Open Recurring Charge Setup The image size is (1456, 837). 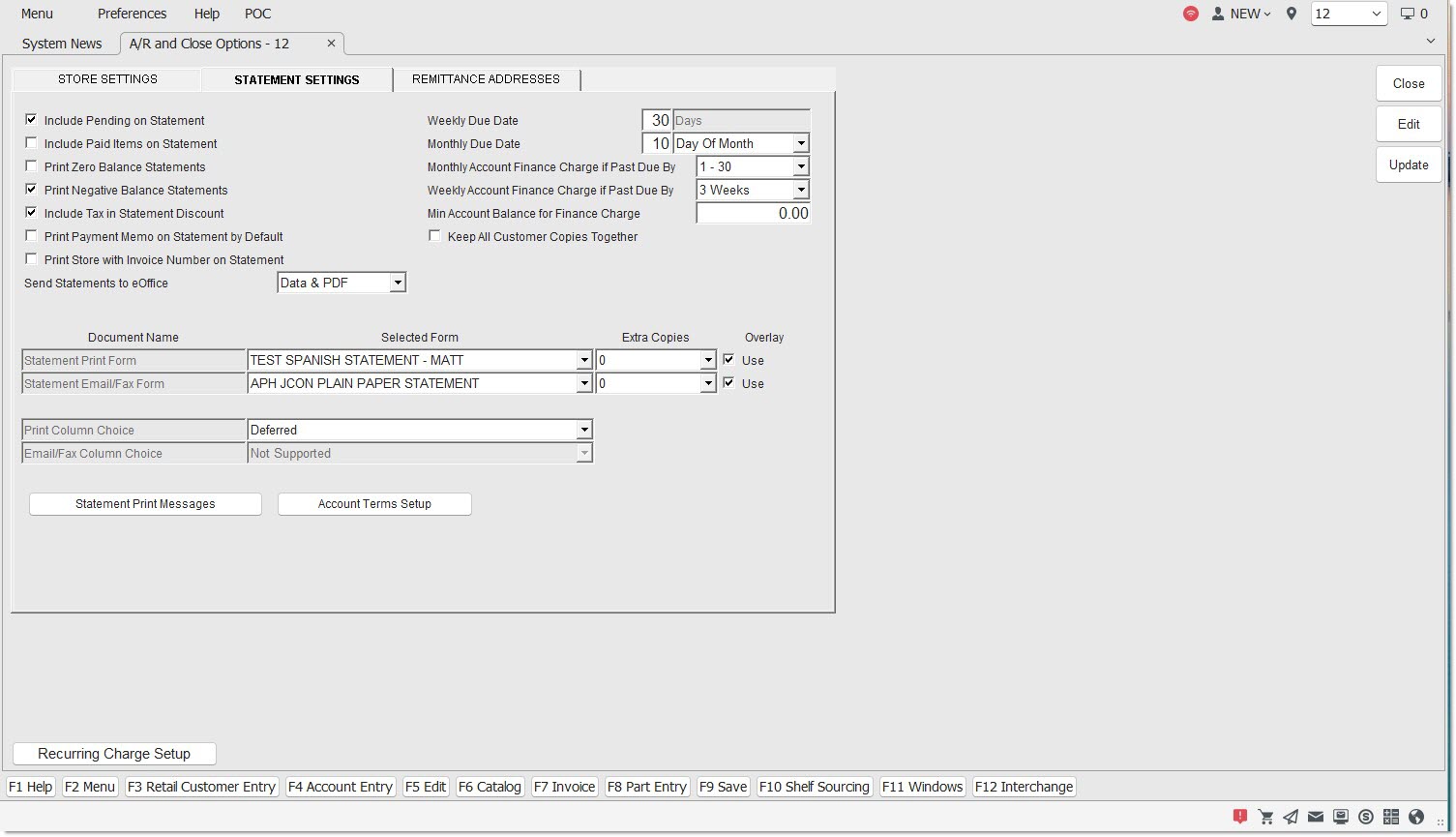tap(114, 754)
